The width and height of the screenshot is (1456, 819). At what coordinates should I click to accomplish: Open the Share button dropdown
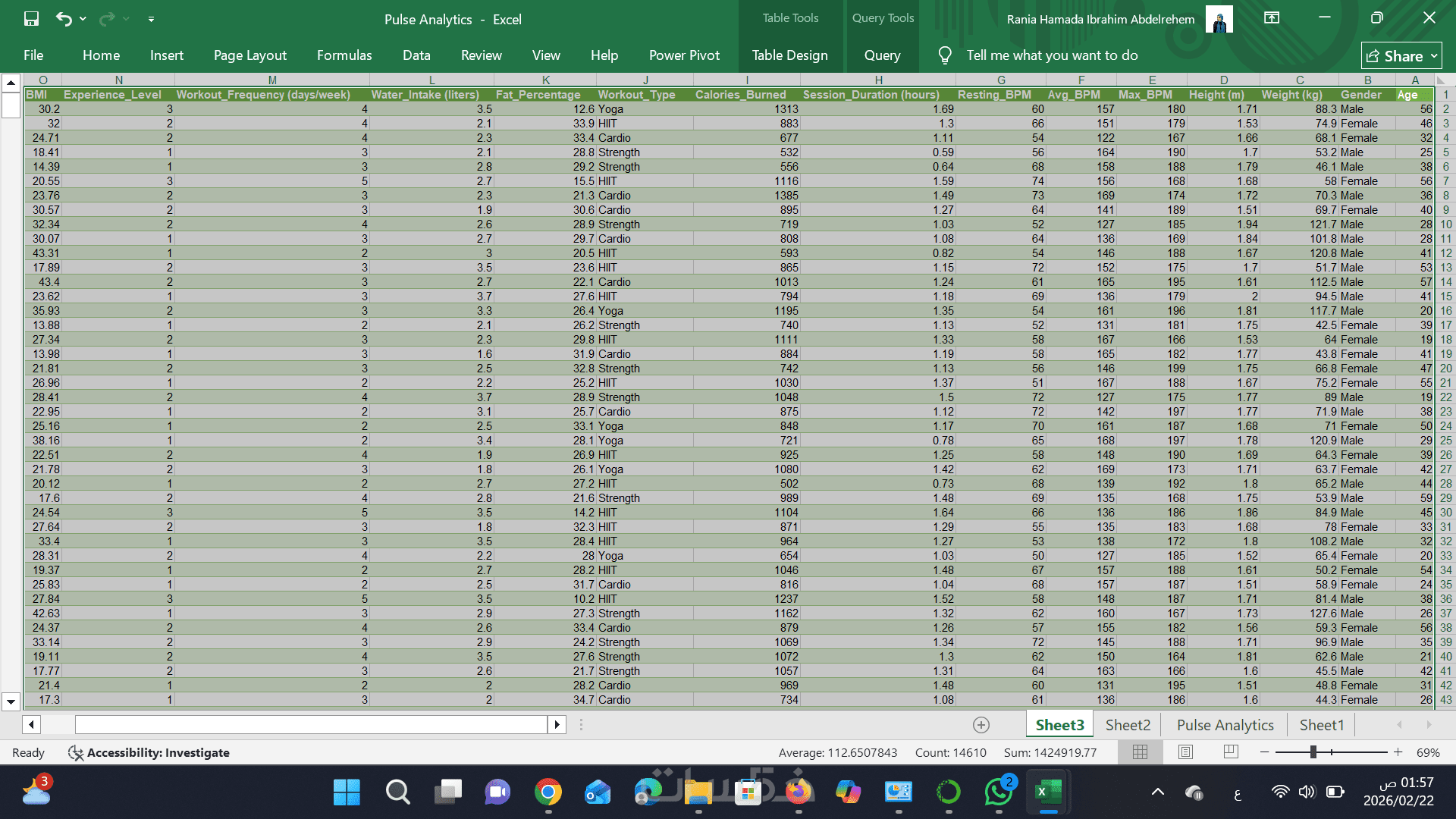pyautogui.click(x=1434, y=56)
